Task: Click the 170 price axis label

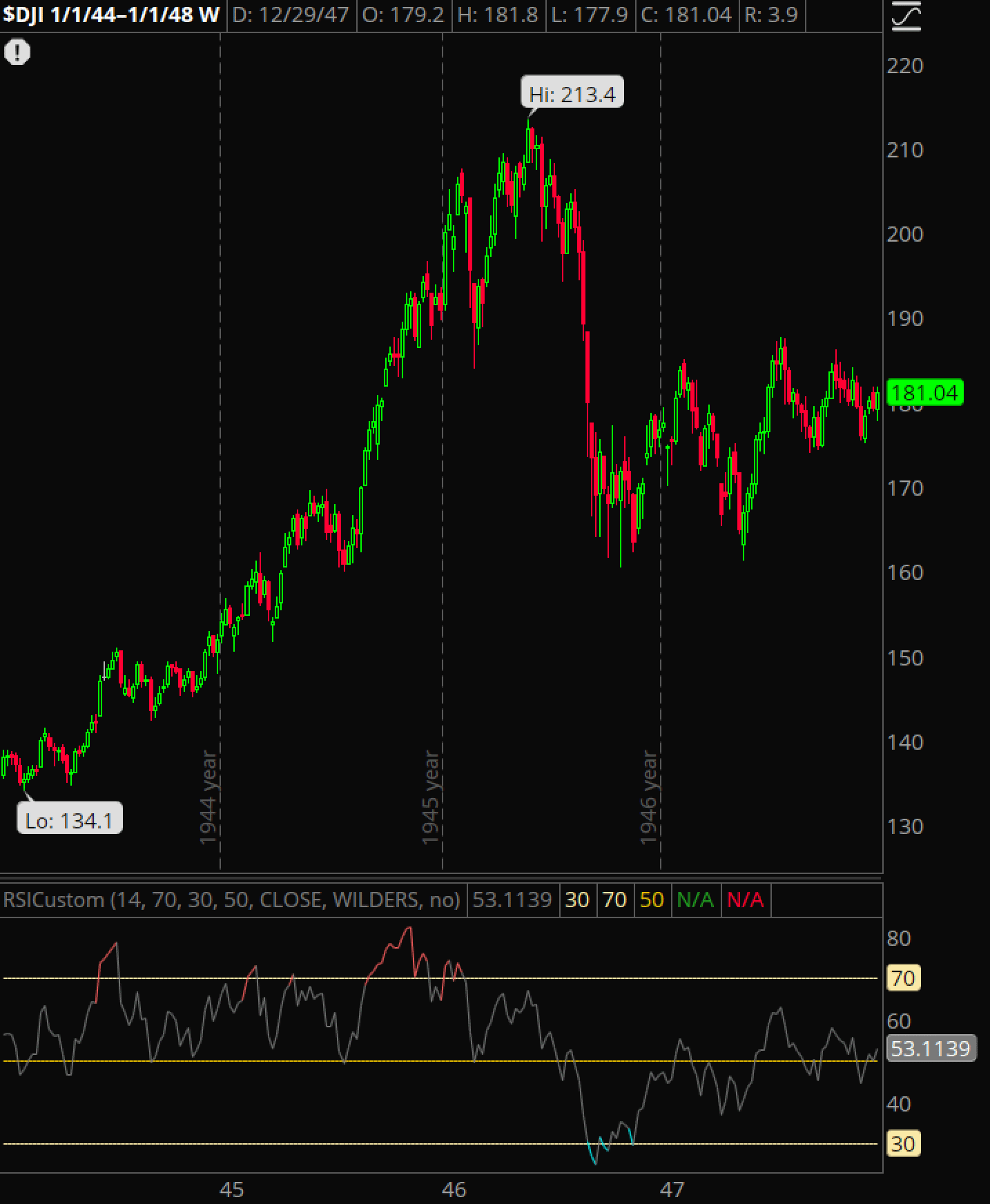Action: (x=904, y=488)
